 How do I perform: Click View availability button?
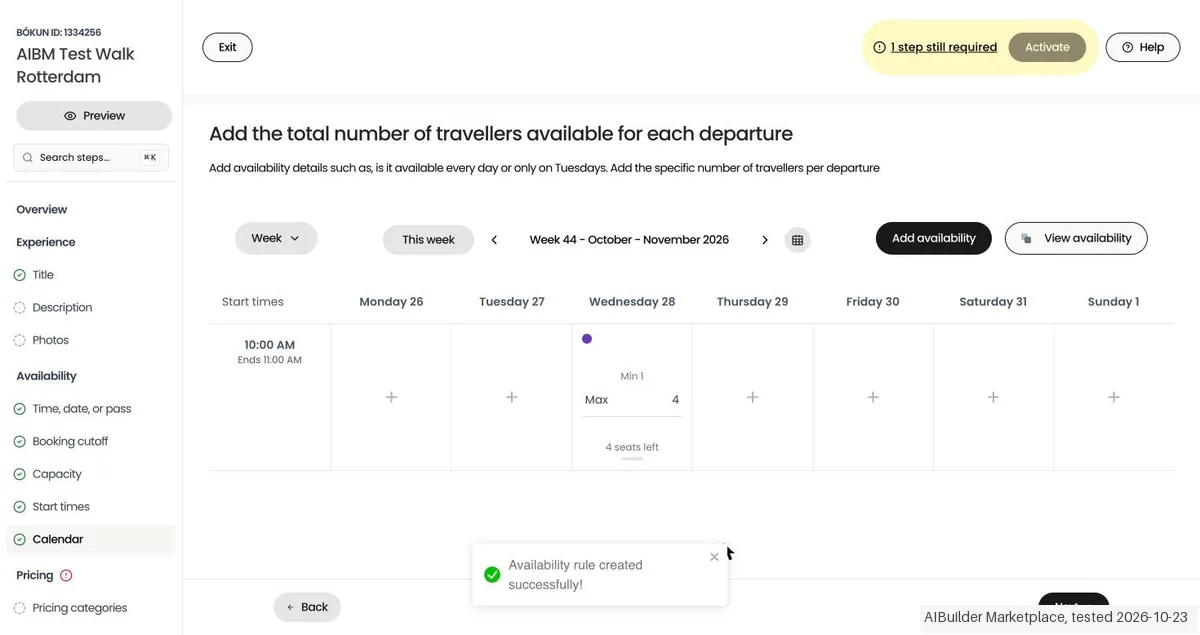(x=1076, y=238)
